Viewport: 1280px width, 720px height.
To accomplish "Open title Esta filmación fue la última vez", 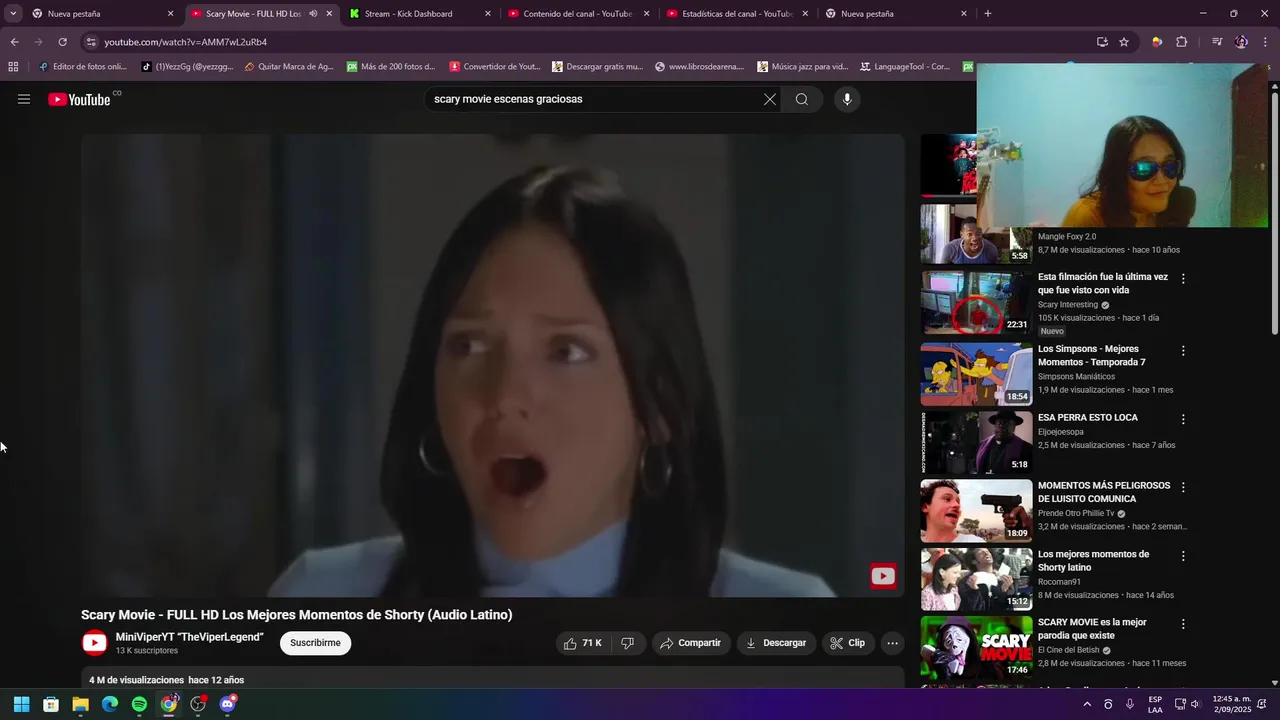I will [x=1102, y=284].
